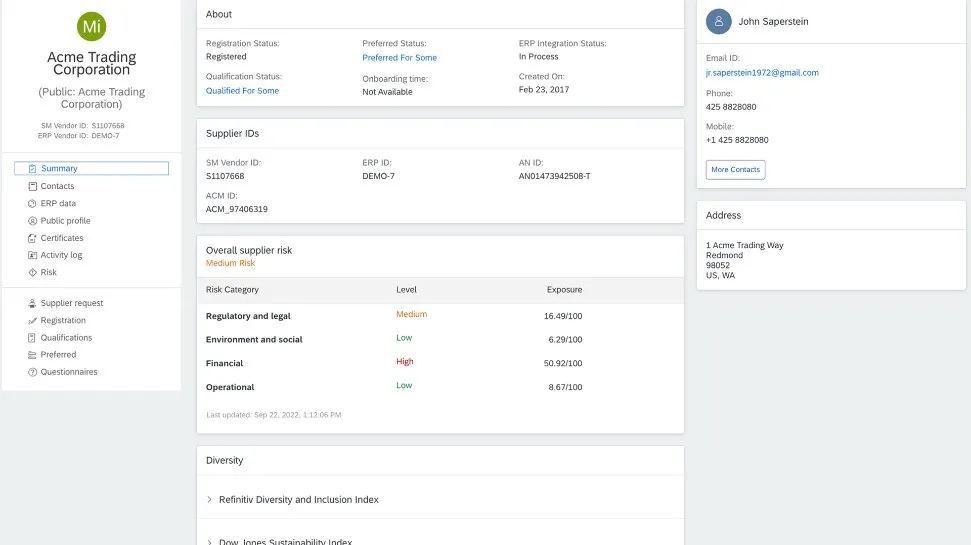Select the Preferred menu item

(x=58, y=355)
